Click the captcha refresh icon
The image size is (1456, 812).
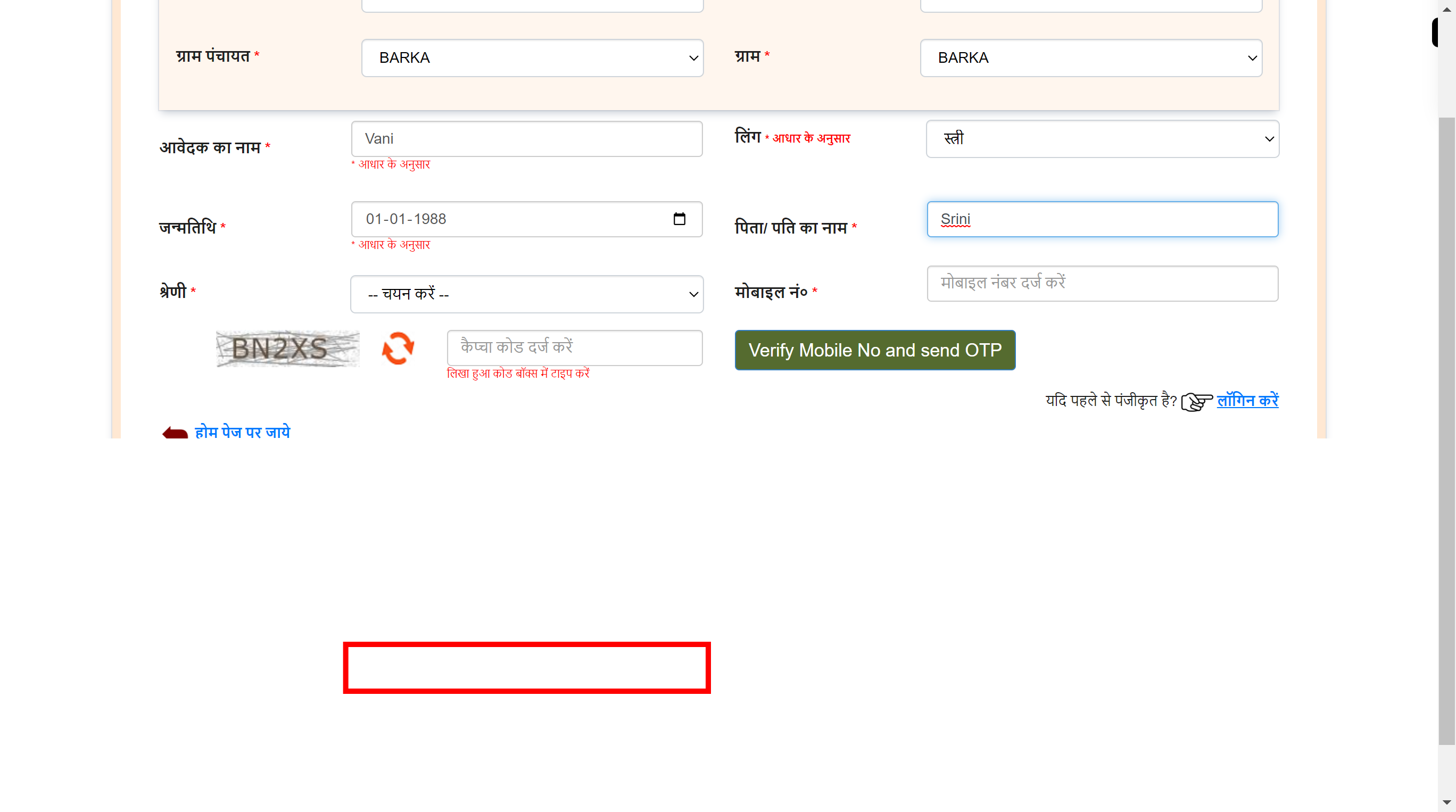[398, 348]
